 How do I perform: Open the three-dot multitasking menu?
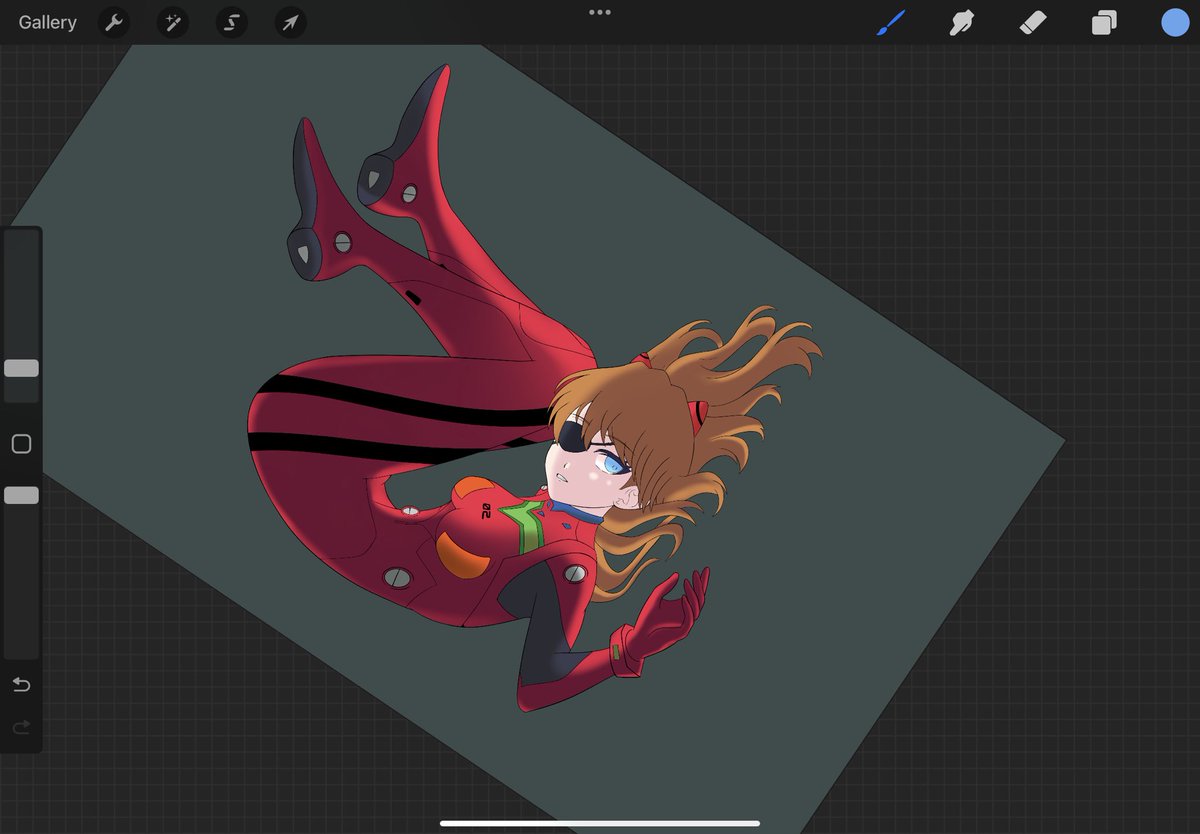click(600, 12)
